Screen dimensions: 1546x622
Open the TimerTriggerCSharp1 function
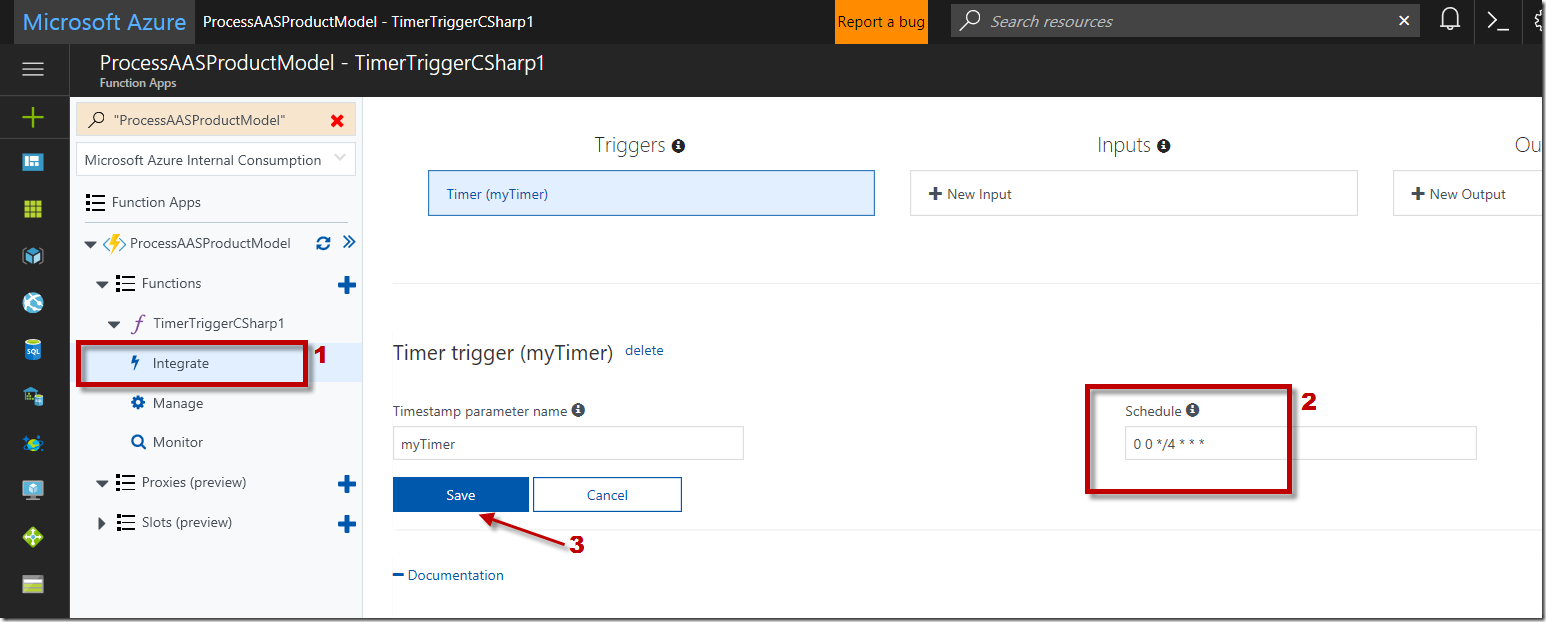[219, 323]
